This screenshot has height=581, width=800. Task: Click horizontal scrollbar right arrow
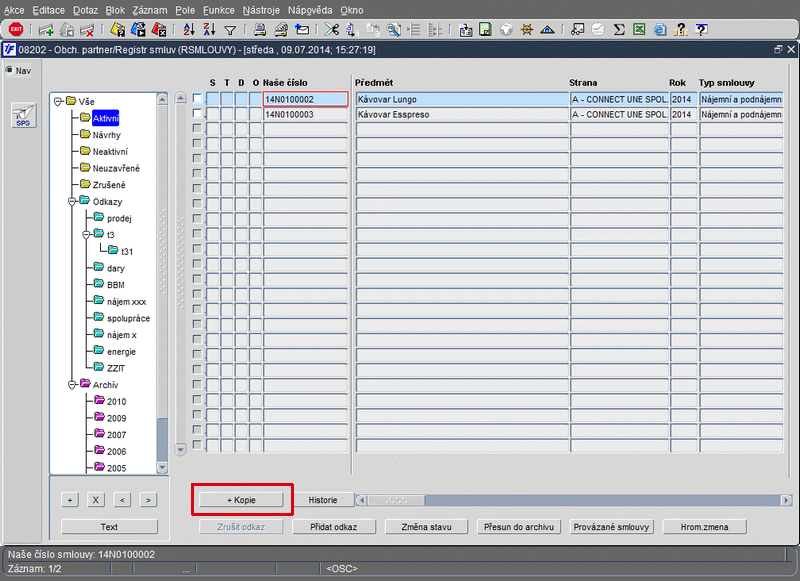pos(786,500)
